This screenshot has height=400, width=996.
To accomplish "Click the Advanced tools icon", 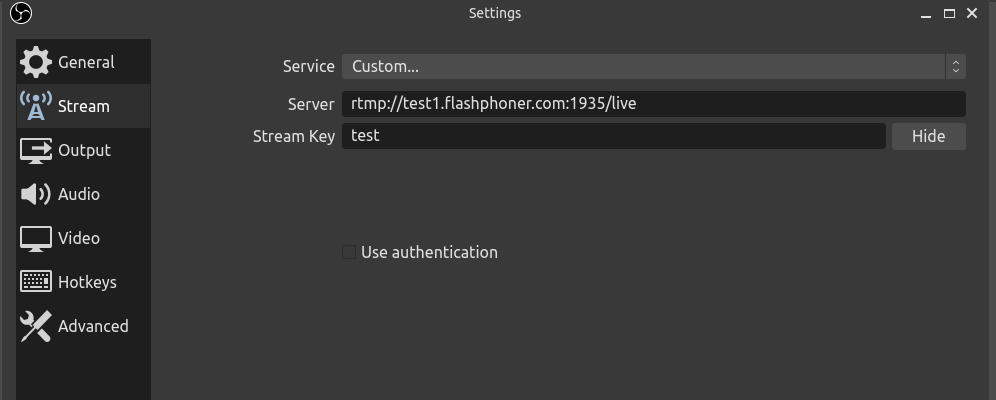I will [36, 326].
